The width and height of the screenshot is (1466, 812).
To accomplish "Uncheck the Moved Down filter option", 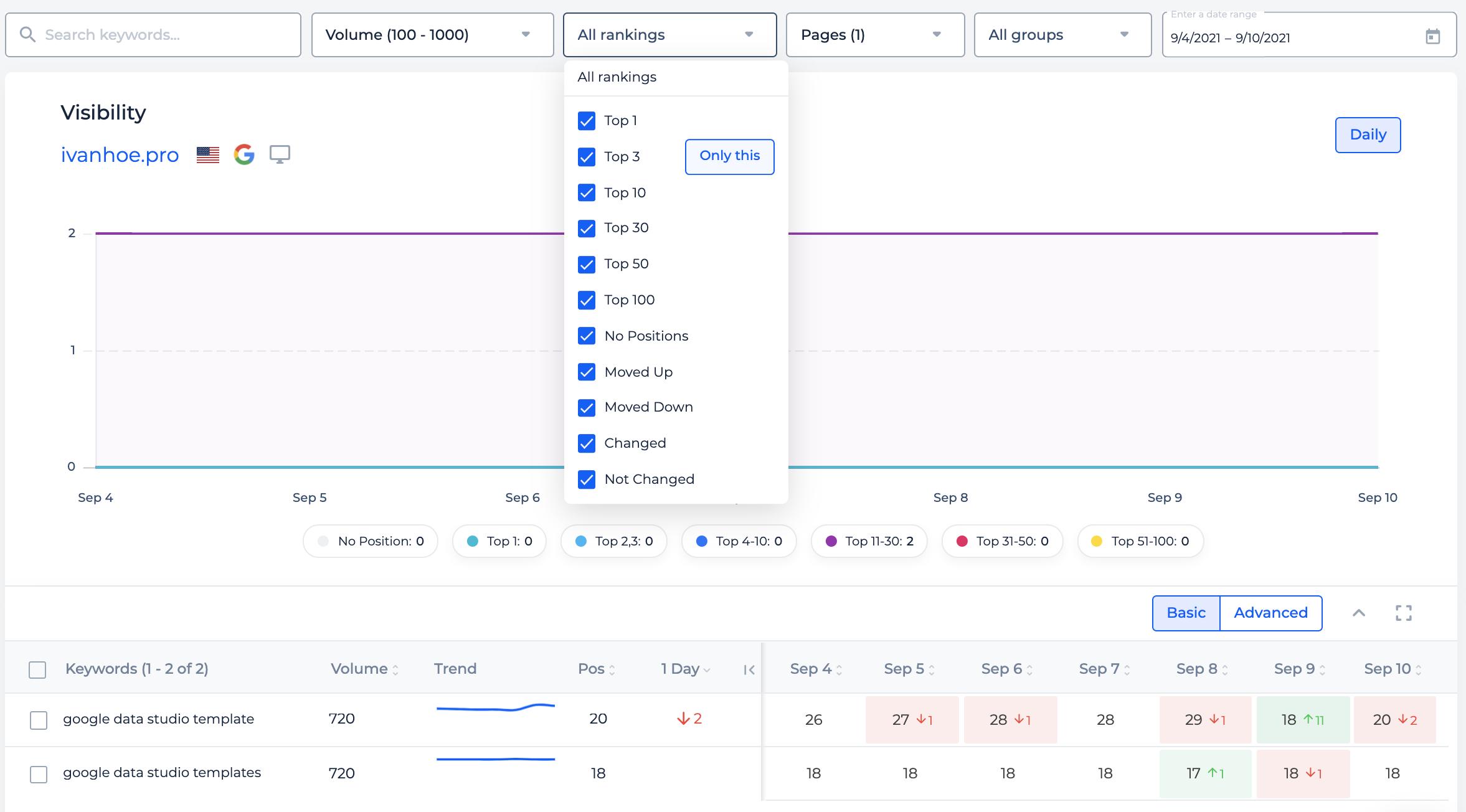I will pos(586,407).
